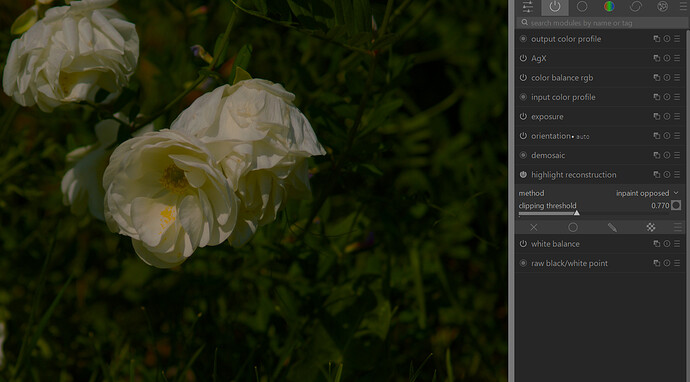The width and height of the screenshot is (690, 382).
Task: Reset the exposure module parameters
Action: pos(667,116)
